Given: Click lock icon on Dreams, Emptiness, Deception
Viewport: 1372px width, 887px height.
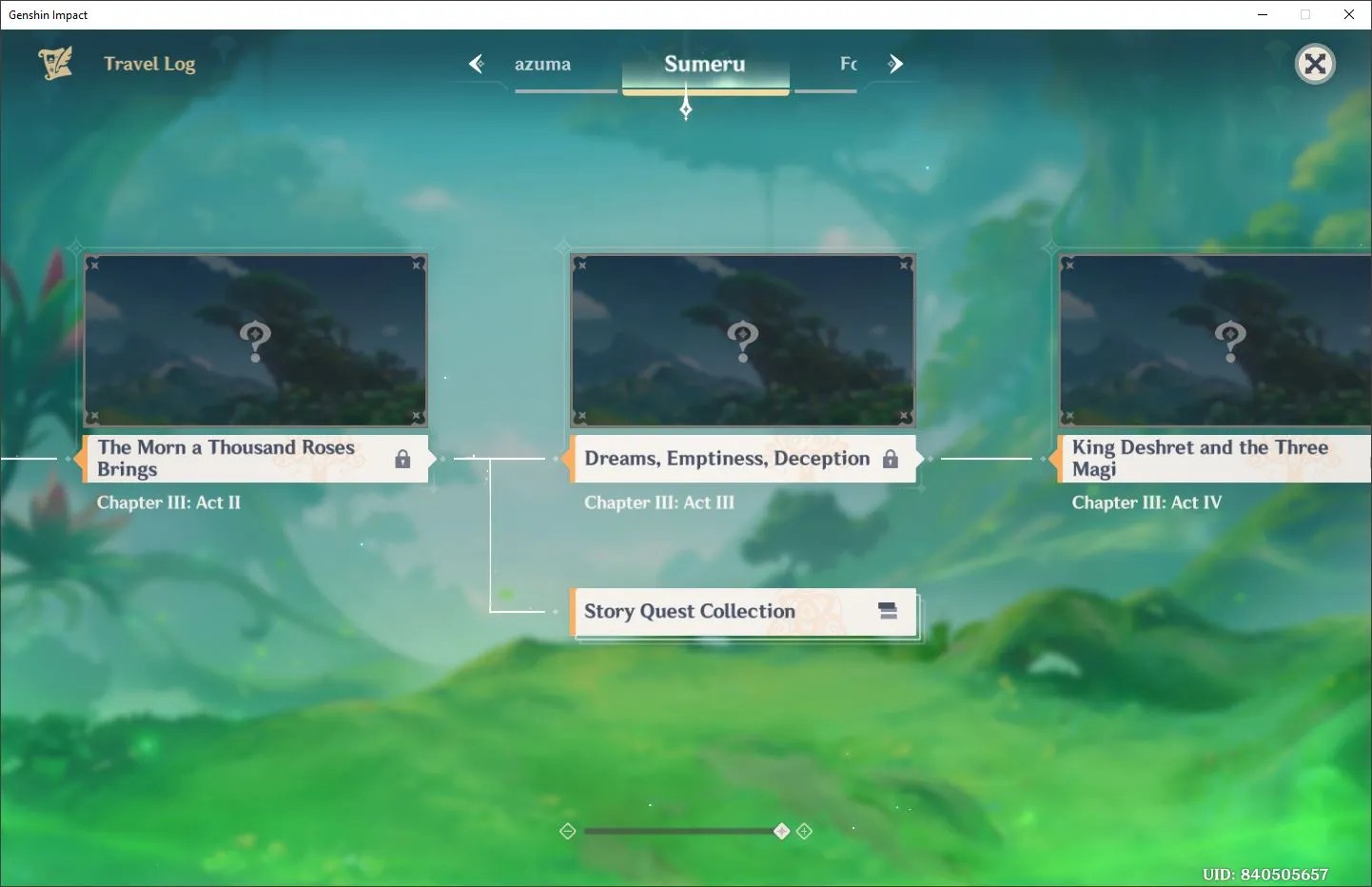Looking at the screenshot, I should (890, 459).
